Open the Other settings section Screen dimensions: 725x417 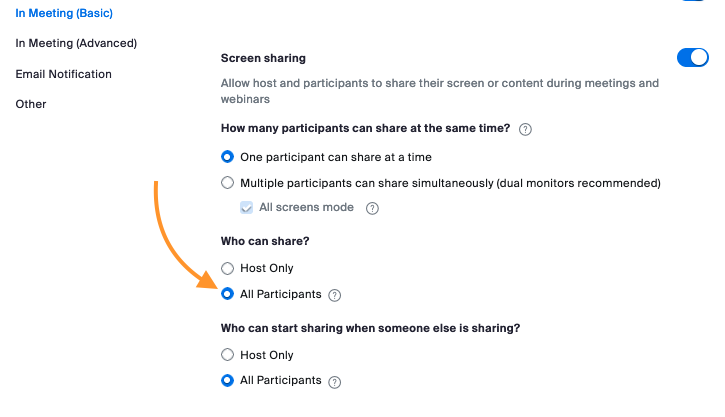(x=31, y=104)
